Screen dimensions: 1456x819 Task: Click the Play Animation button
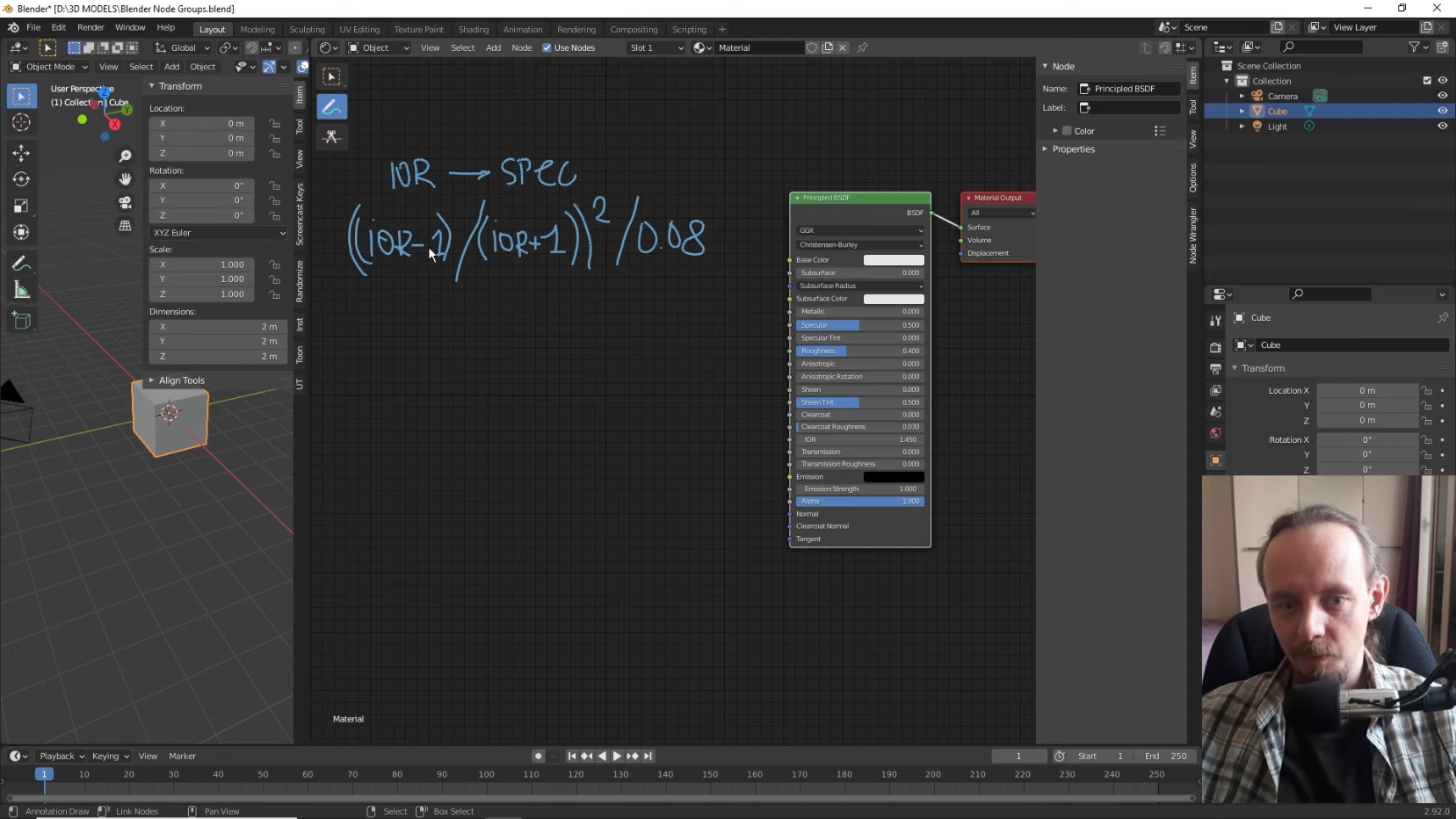(x=617, y=756)
